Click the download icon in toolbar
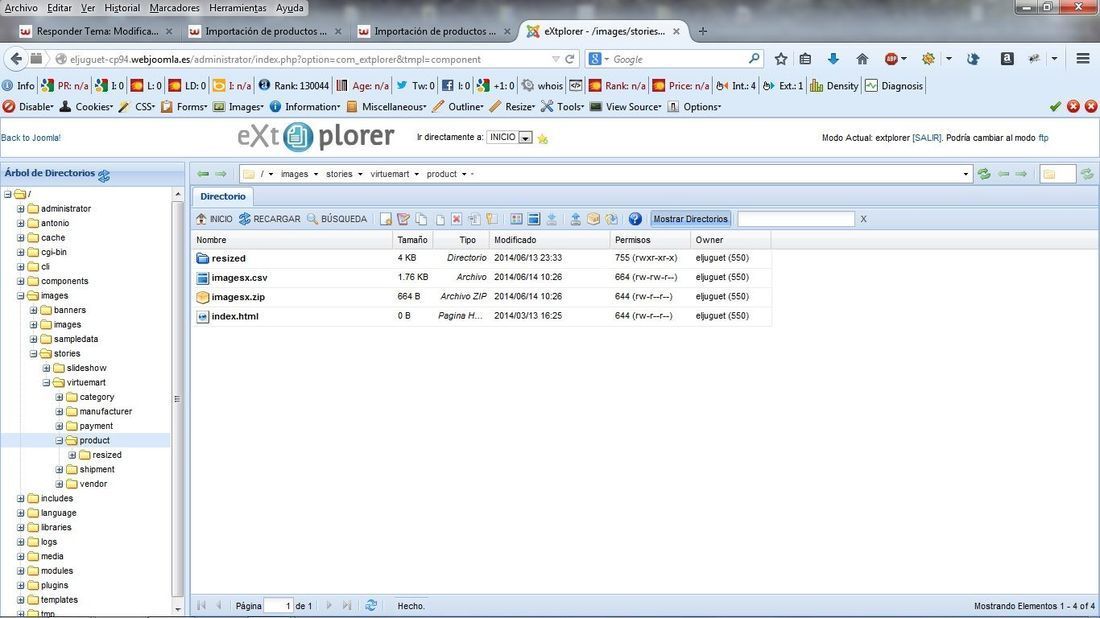Viewport: 1100px width, 618px height. click(x=551, y=219)
